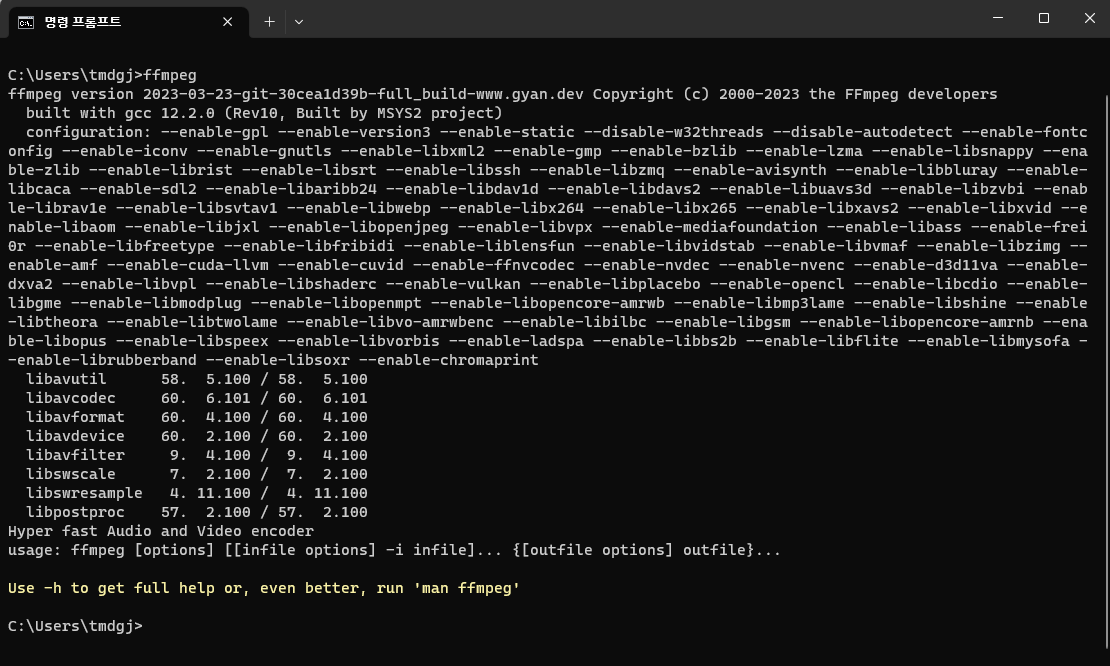Click the libswscale version row
This screenshot has height=666, width=1110.
tap(197, 474)
